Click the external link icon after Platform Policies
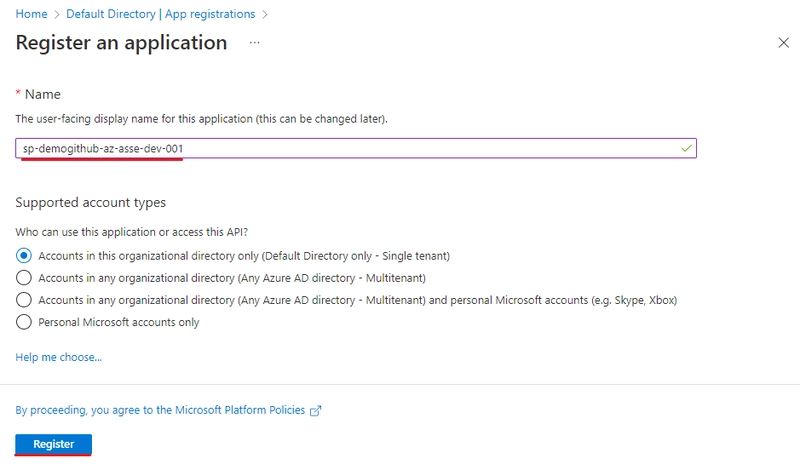The height and width of the screenshot is (464, 800). [316, 410]
